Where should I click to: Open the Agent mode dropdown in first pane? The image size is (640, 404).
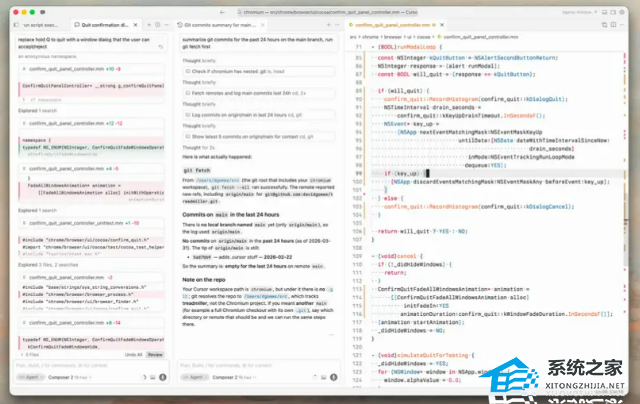(x=31, y=377)
